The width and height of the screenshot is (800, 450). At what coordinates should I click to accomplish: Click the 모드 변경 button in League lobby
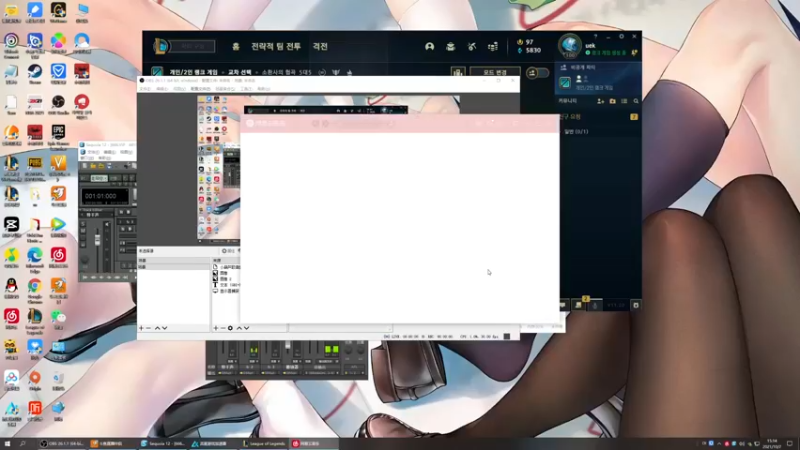[x=495, y=73]
